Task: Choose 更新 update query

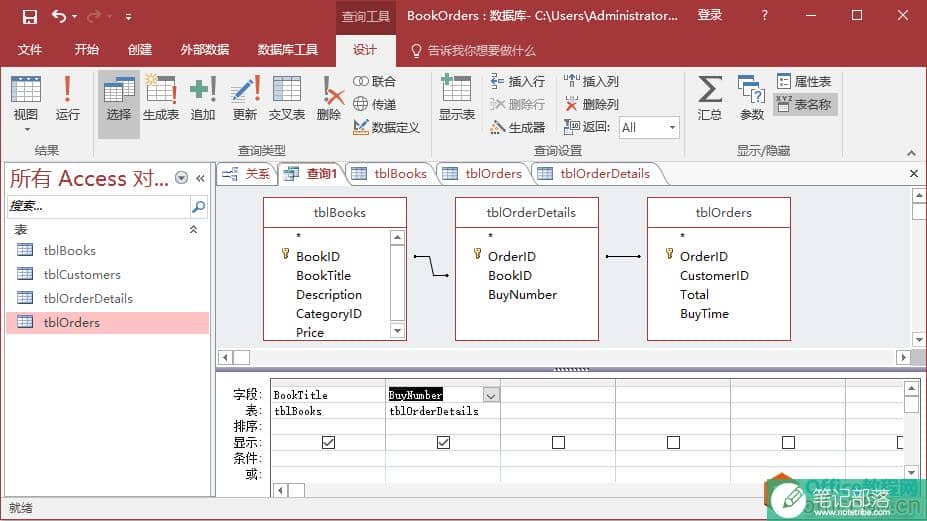Action: click(245, 98)
